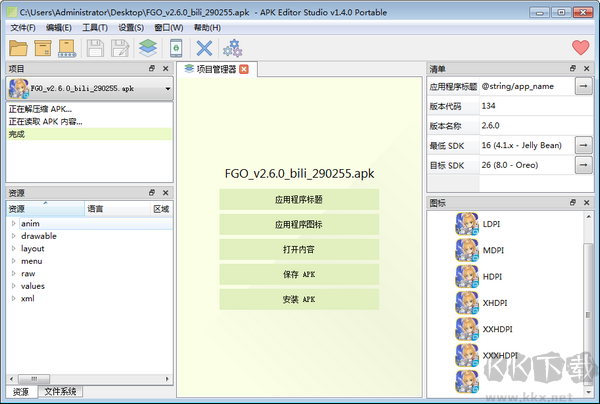Select the LDPI app icon thumbnail
This screenshot has width=600, height=404.
point(467,224)
